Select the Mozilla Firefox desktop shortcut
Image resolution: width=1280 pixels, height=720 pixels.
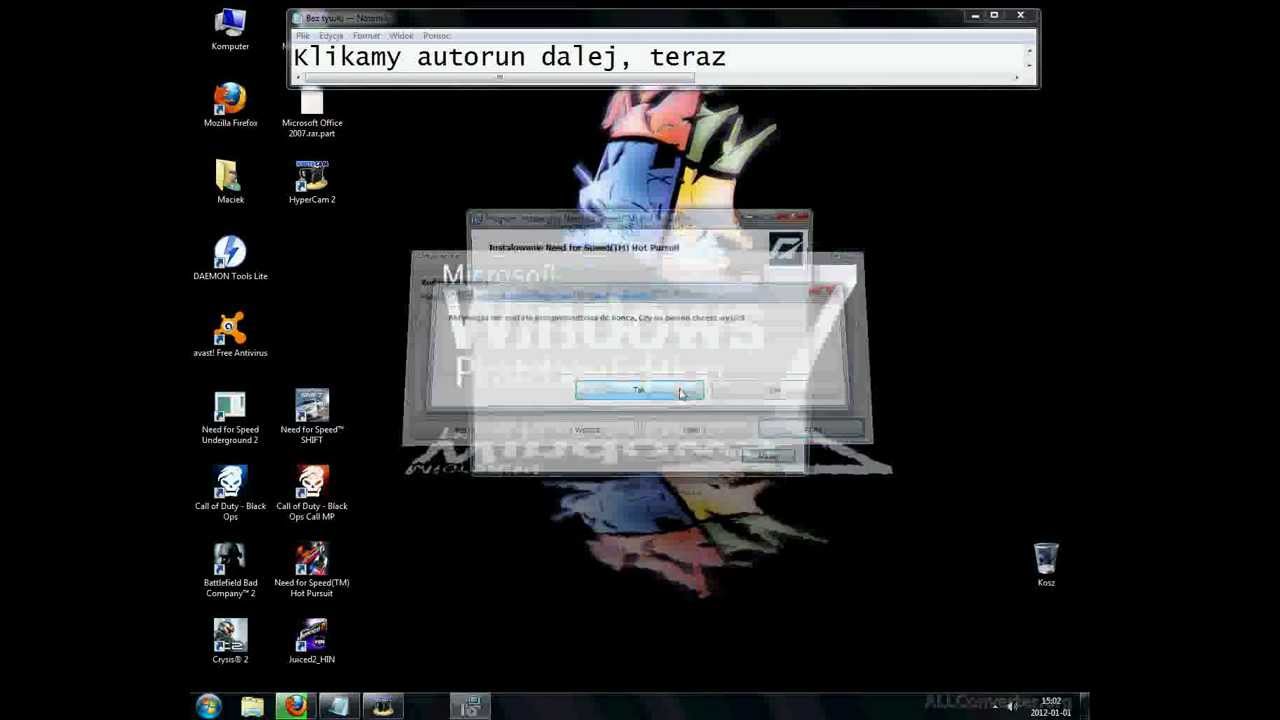[x=230, y=105]
